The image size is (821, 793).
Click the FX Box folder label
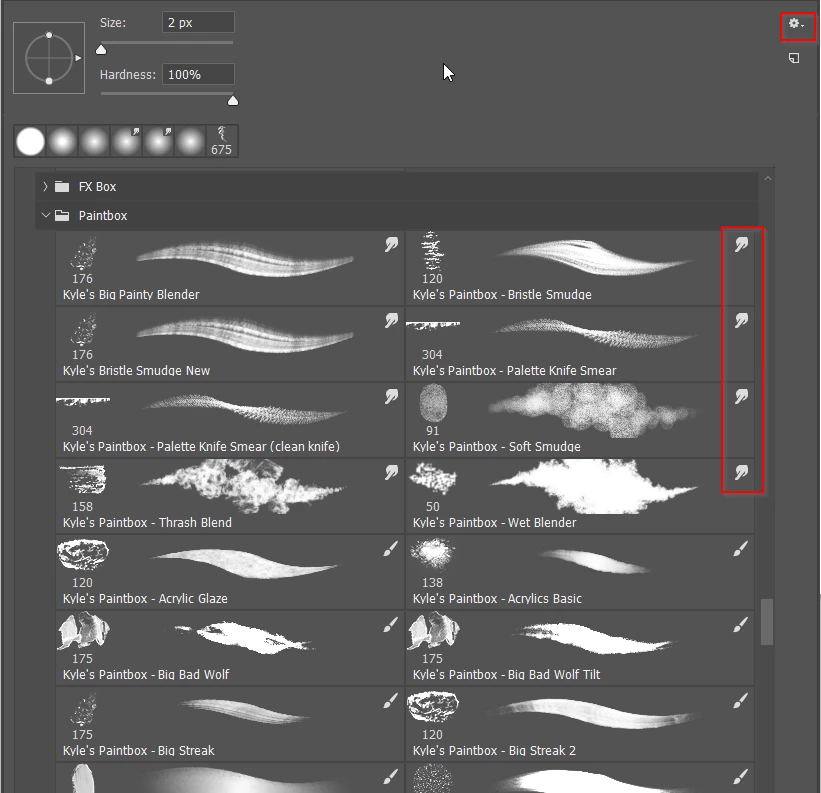click(97, 187)
